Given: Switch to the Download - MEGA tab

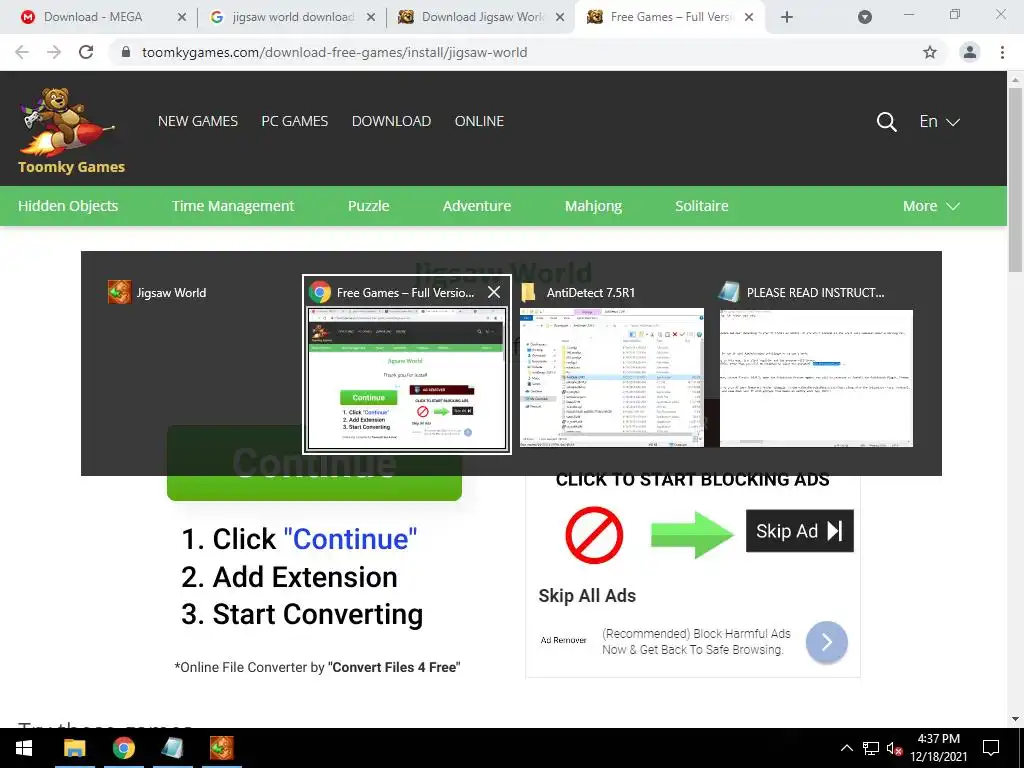Looking at the screenshot, I should 93,17.
